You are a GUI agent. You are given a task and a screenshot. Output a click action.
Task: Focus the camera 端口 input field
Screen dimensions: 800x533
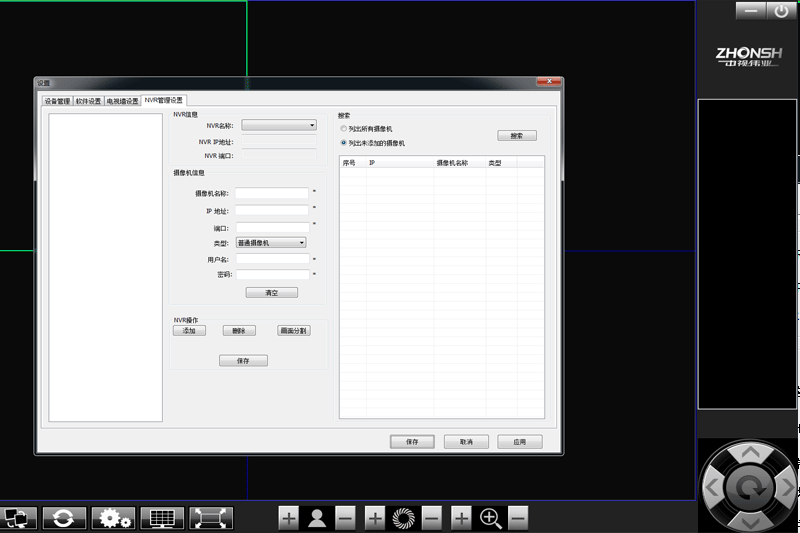(x=272, y=228)
